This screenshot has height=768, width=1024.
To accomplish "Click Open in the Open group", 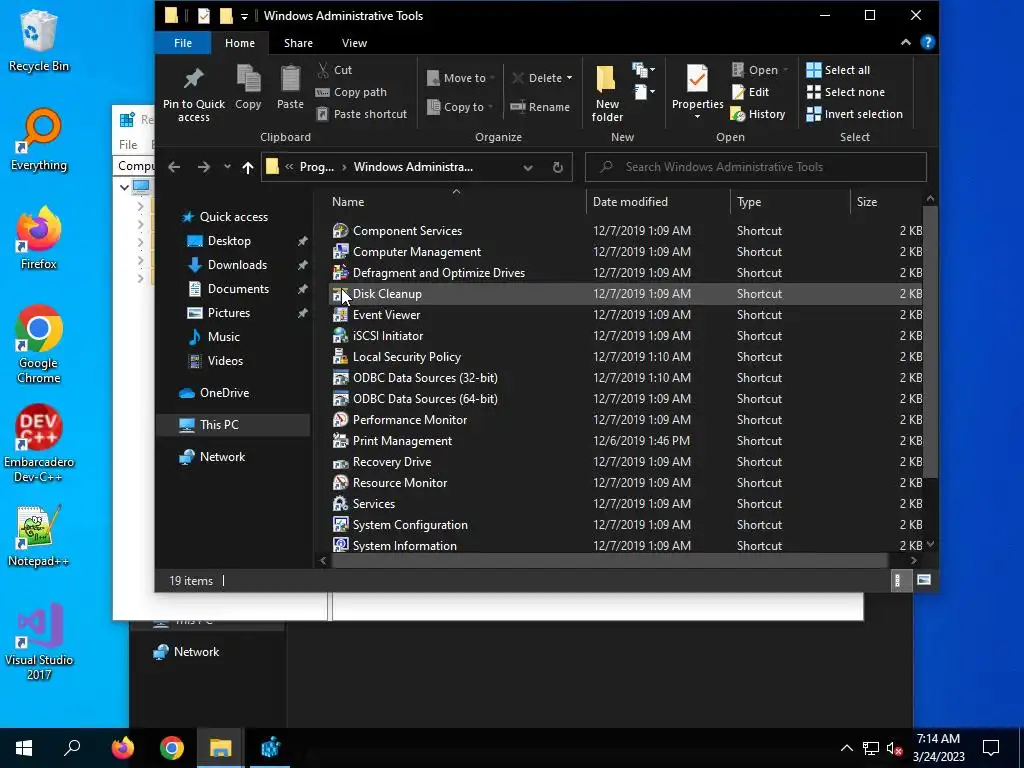I will click(x=760, y=70).
